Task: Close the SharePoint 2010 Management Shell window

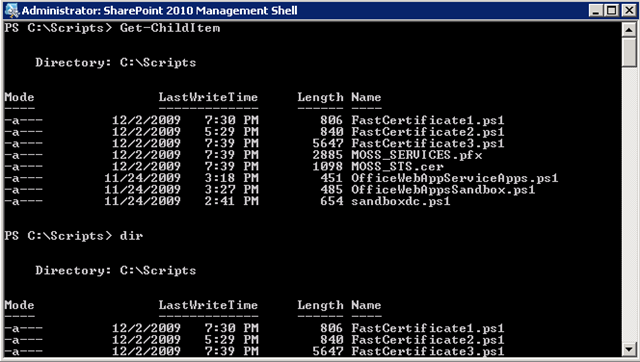Action: (629, 11)
